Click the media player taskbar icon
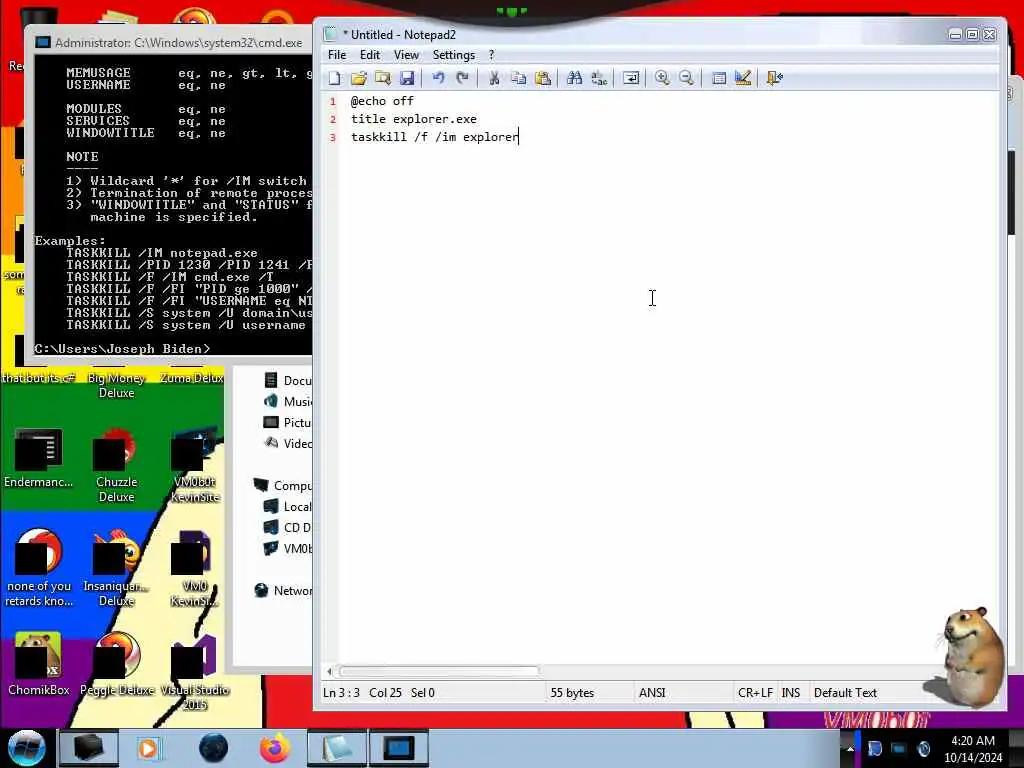The width and height of the screenshot is (1024, 768). 148,748
